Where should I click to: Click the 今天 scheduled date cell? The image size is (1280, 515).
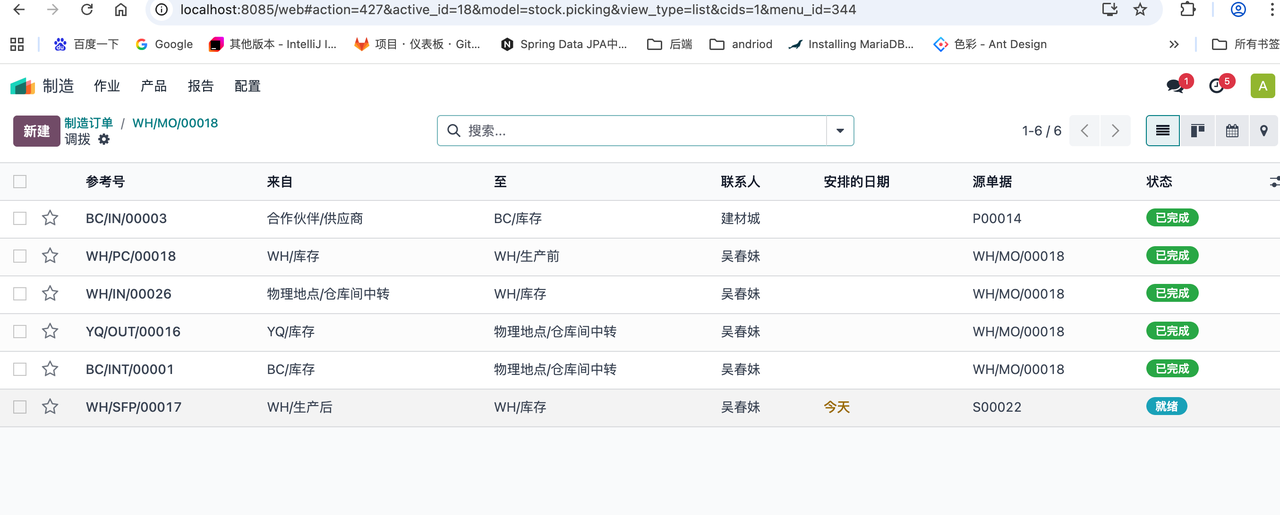click(x=837, y=407)
